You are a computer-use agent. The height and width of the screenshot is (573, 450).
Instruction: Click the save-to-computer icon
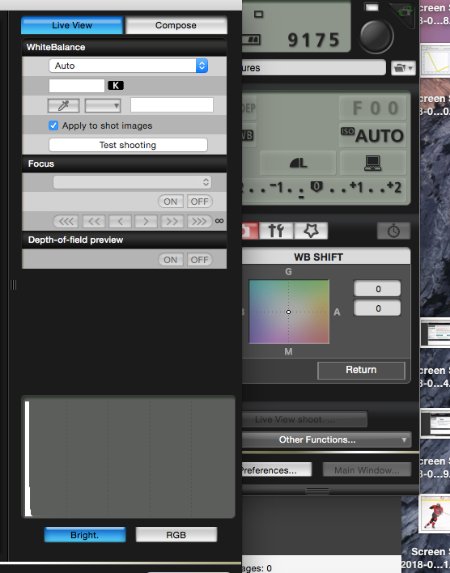(x=373, y=163)
